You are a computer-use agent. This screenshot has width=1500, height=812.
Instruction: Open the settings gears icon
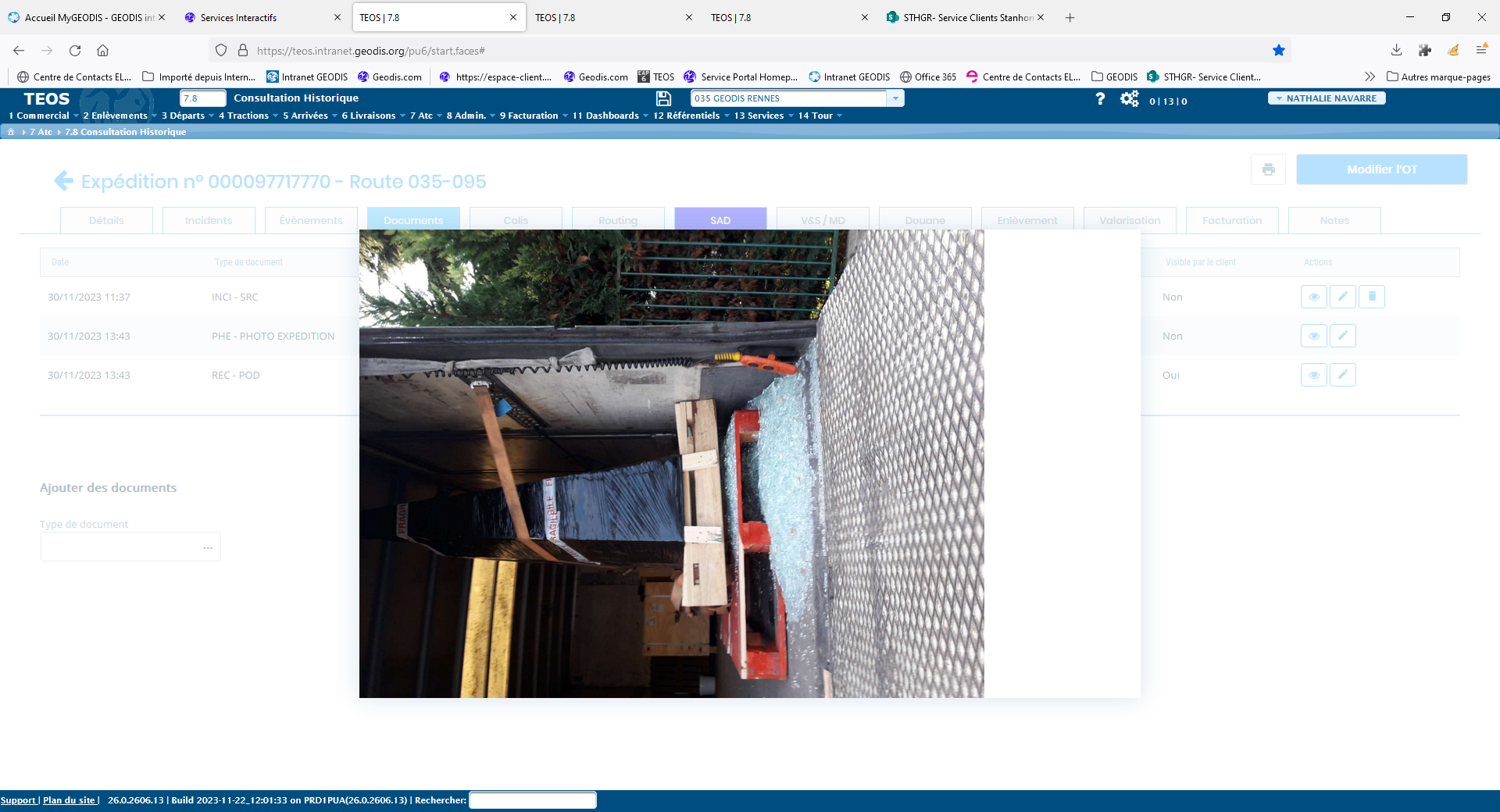(1129, 99)
